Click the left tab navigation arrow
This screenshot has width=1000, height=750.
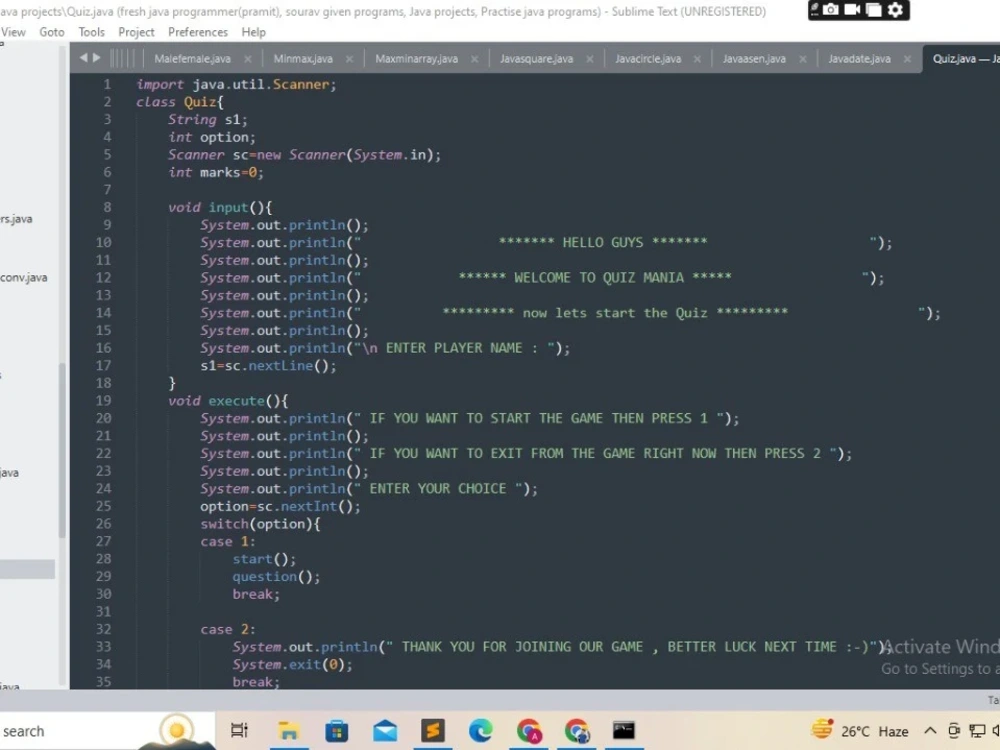tap(84, 58)
